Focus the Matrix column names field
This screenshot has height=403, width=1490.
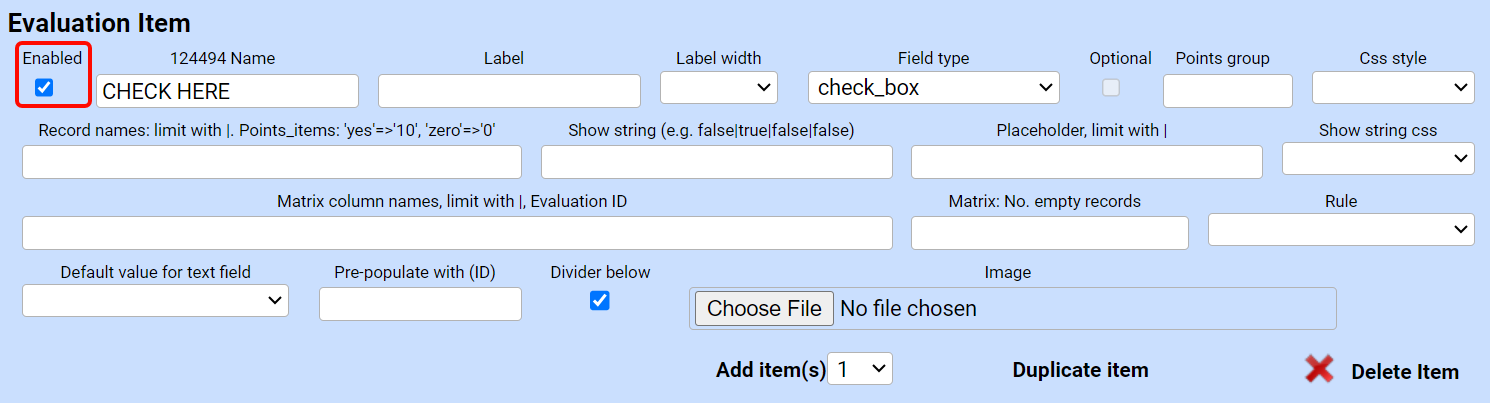point(457,233)
